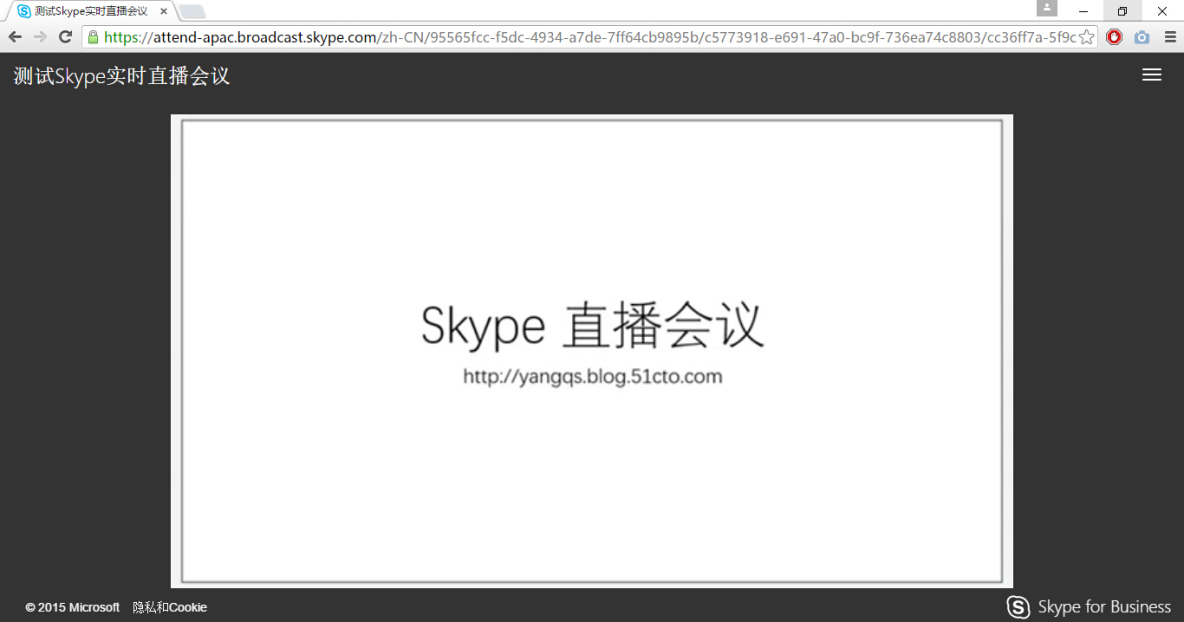This screenshot has width=1184, height=622.
Task: Click the browser forward arrow
Action: (40, 37)
